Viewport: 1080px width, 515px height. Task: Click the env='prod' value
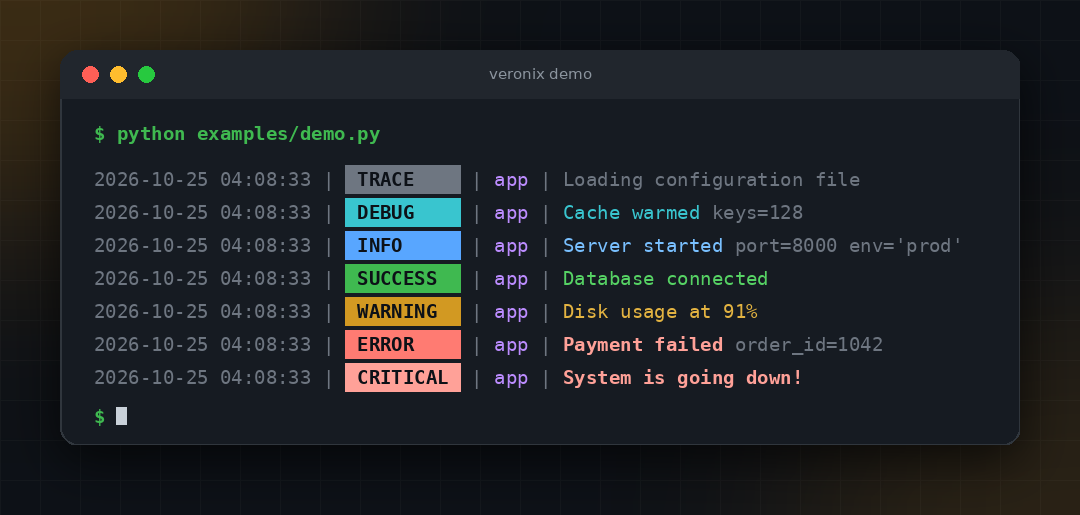click(x=905, y=246)
